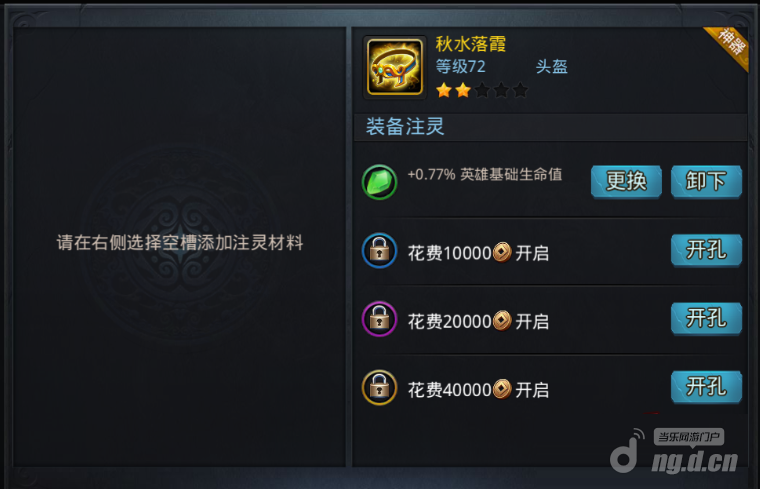Click the 请在右侧选择空槽添加注灵材料 hint text
The height and width of the screenshot is (489, 760).
pos(180,242)
